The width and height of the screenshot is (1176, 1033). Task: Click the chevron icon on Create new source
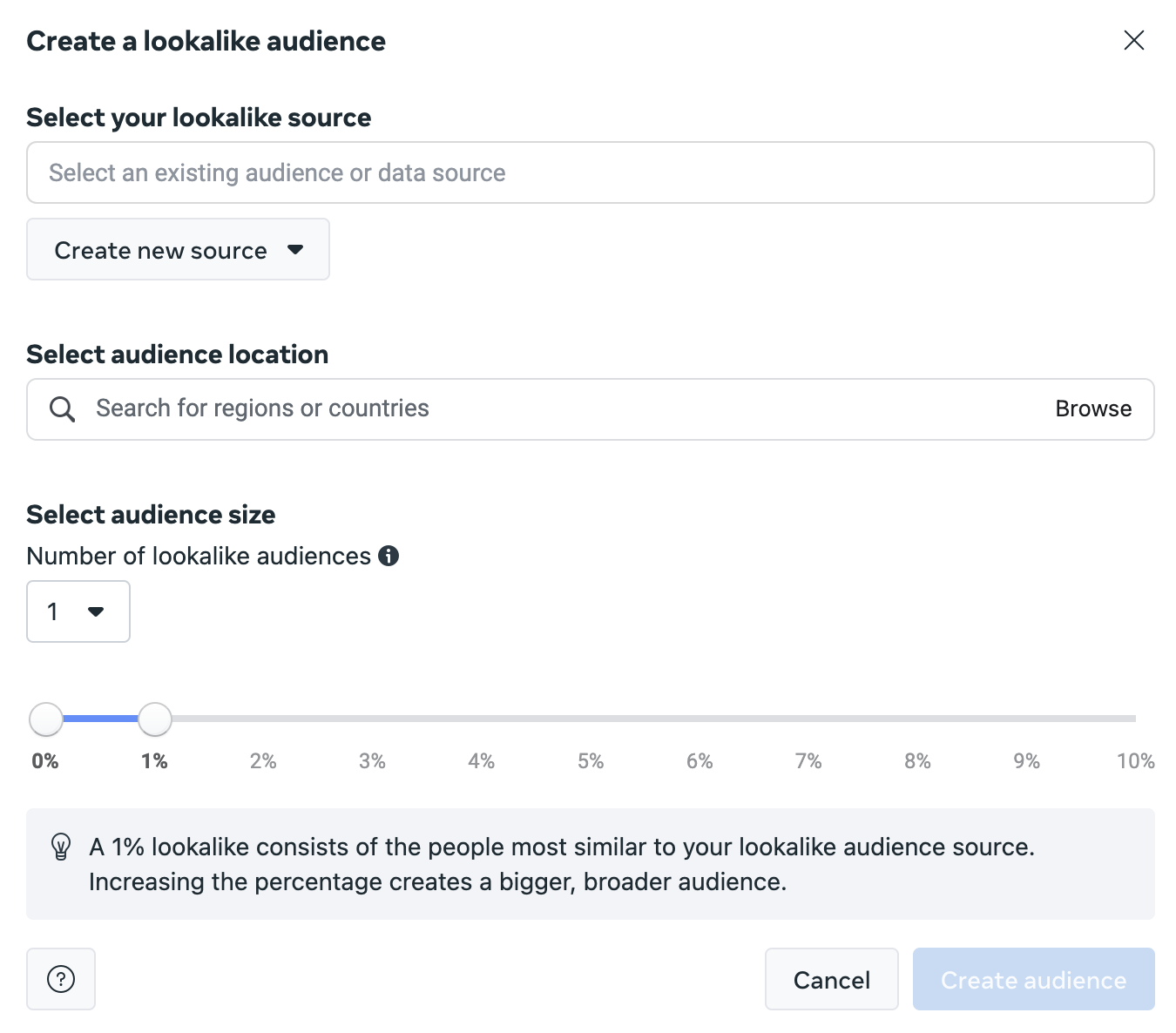tap(296, 249)
